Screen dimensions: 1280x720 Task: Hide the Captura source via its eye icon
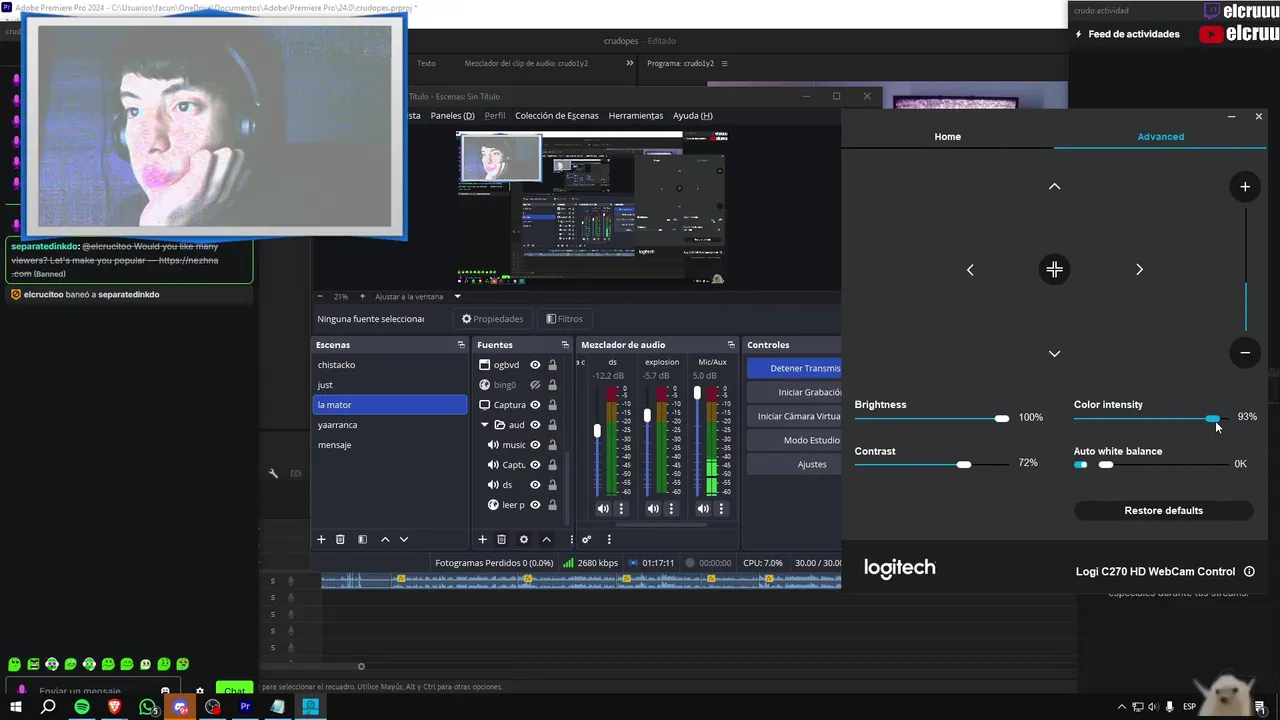click(x=535, y=405)
